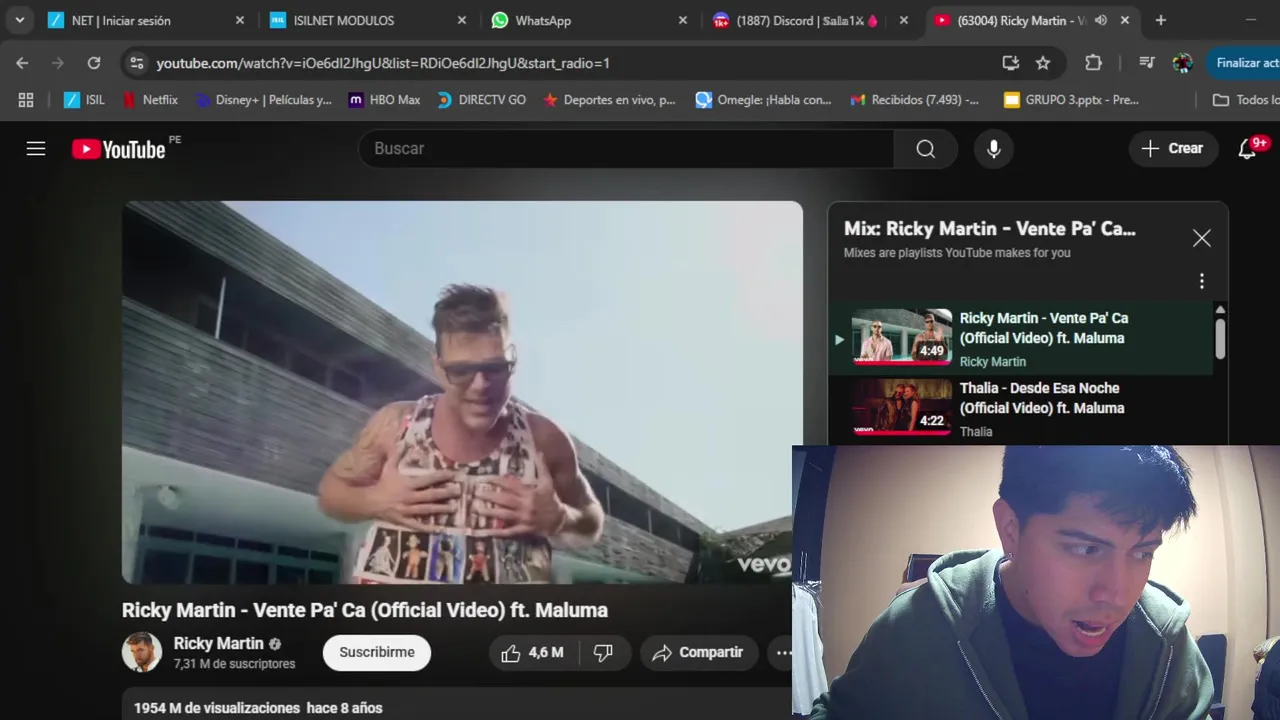Open the Omegle bookmark

point(764,100)
